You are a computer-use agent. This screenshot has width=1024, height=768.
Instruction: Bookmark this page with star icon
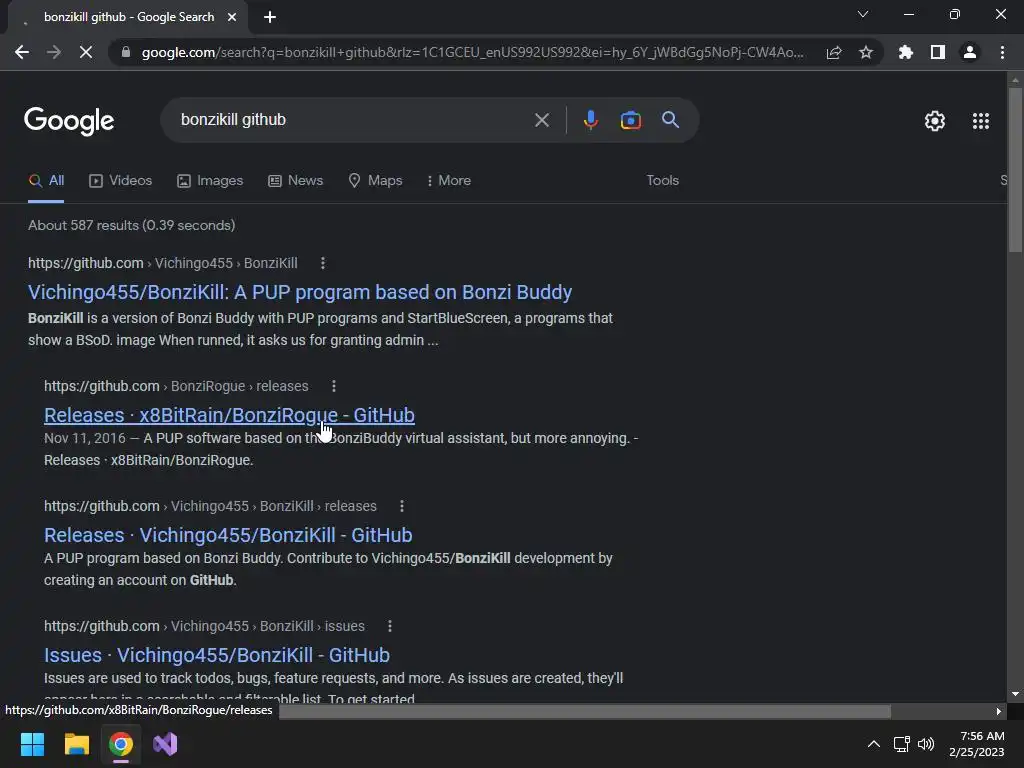point(866,52)
